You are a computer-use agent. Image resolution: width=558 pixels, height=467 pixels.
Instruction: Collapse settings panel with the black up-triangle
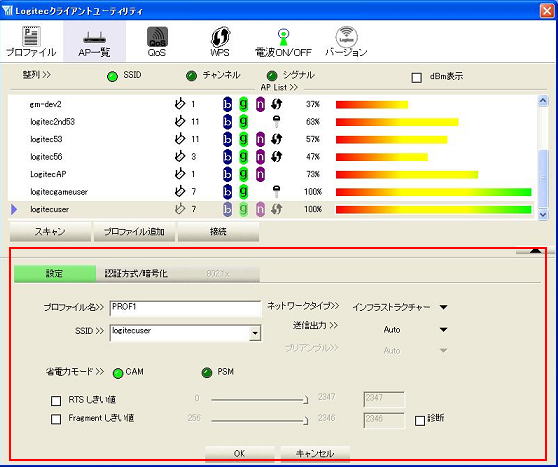point(535,251)
